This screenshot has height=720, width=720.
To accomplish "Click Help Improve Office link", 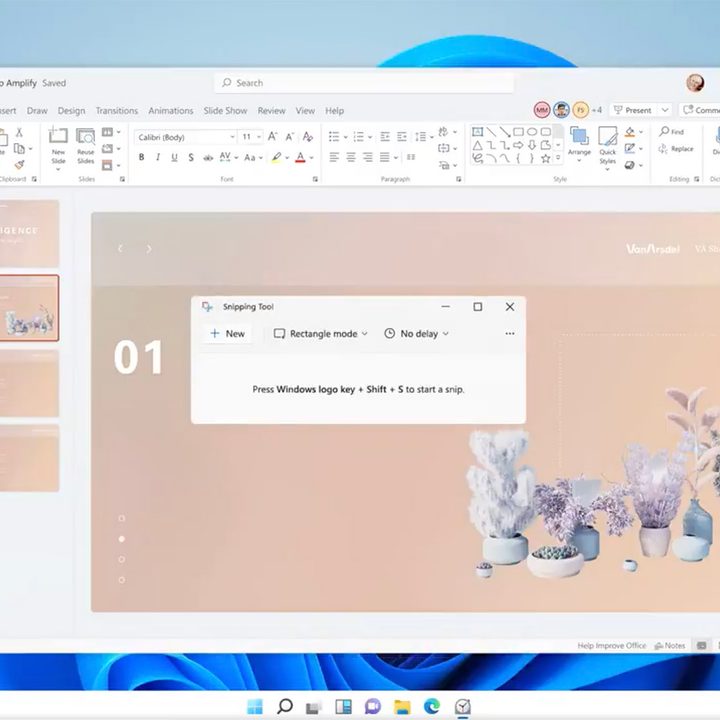I will click(x=612, y=646).
